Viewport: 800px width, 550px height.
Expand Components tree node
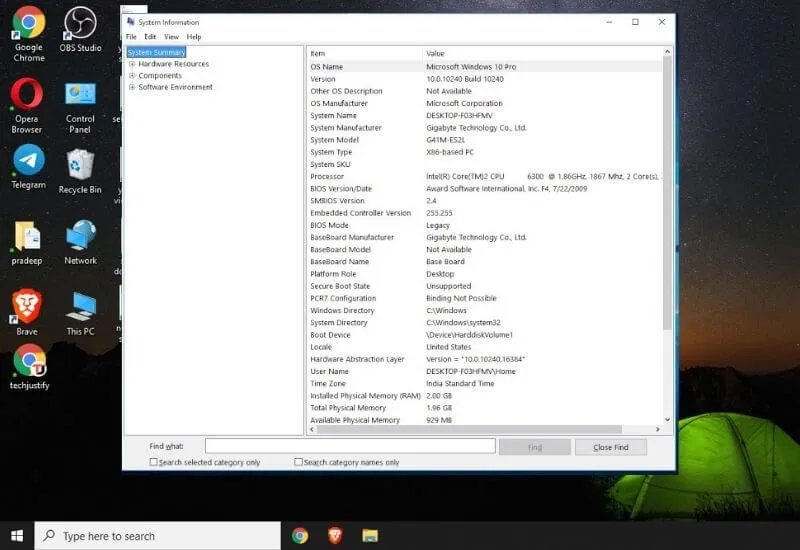(x=132, y=76)
